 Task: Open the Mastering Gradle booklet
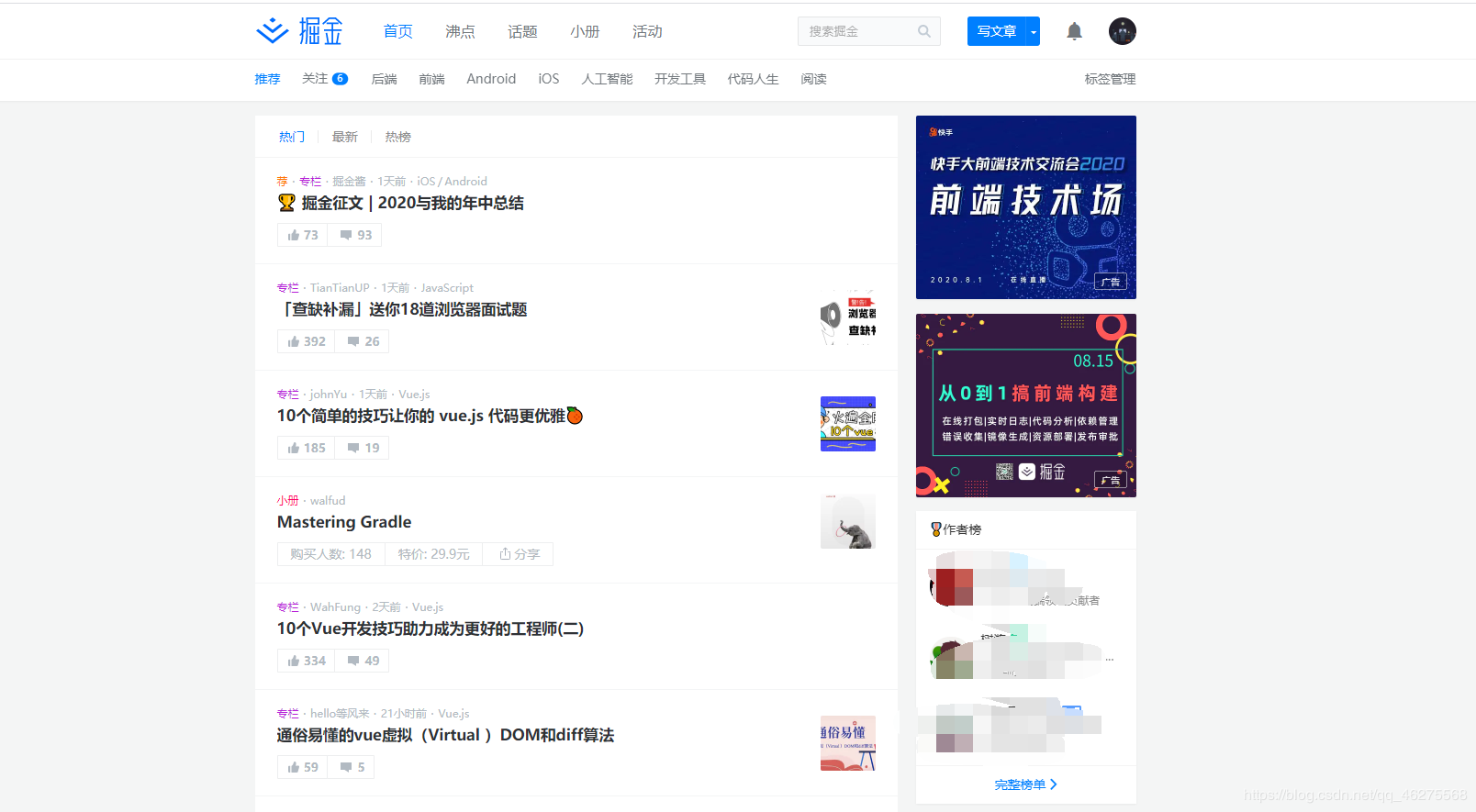[344, 522]
